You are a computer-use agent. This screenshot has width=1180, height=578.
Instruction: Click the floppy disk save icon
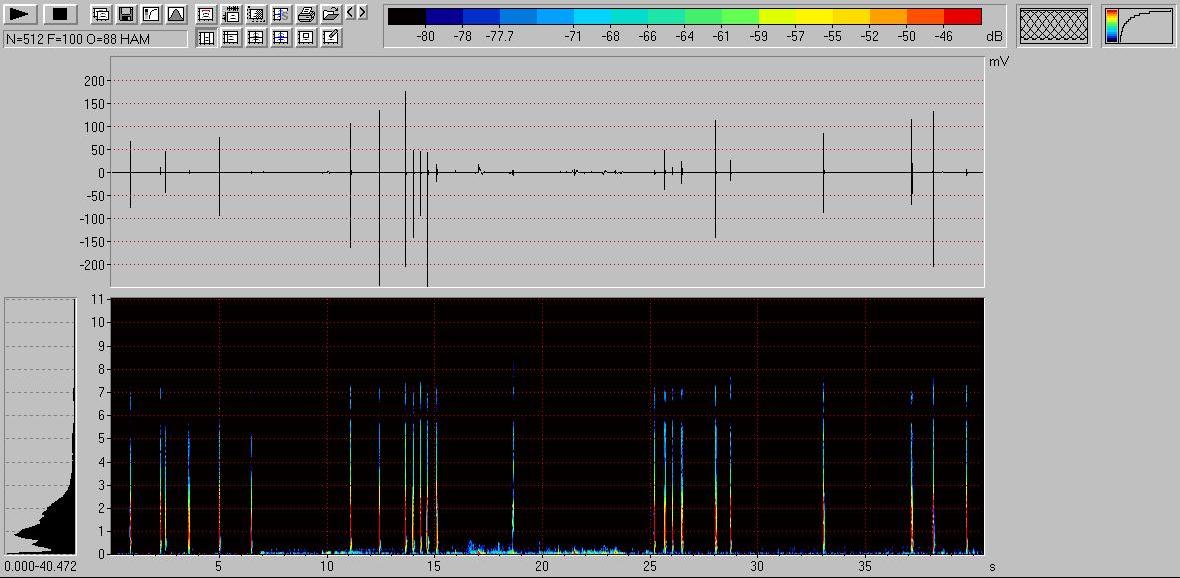pos(126,14)
